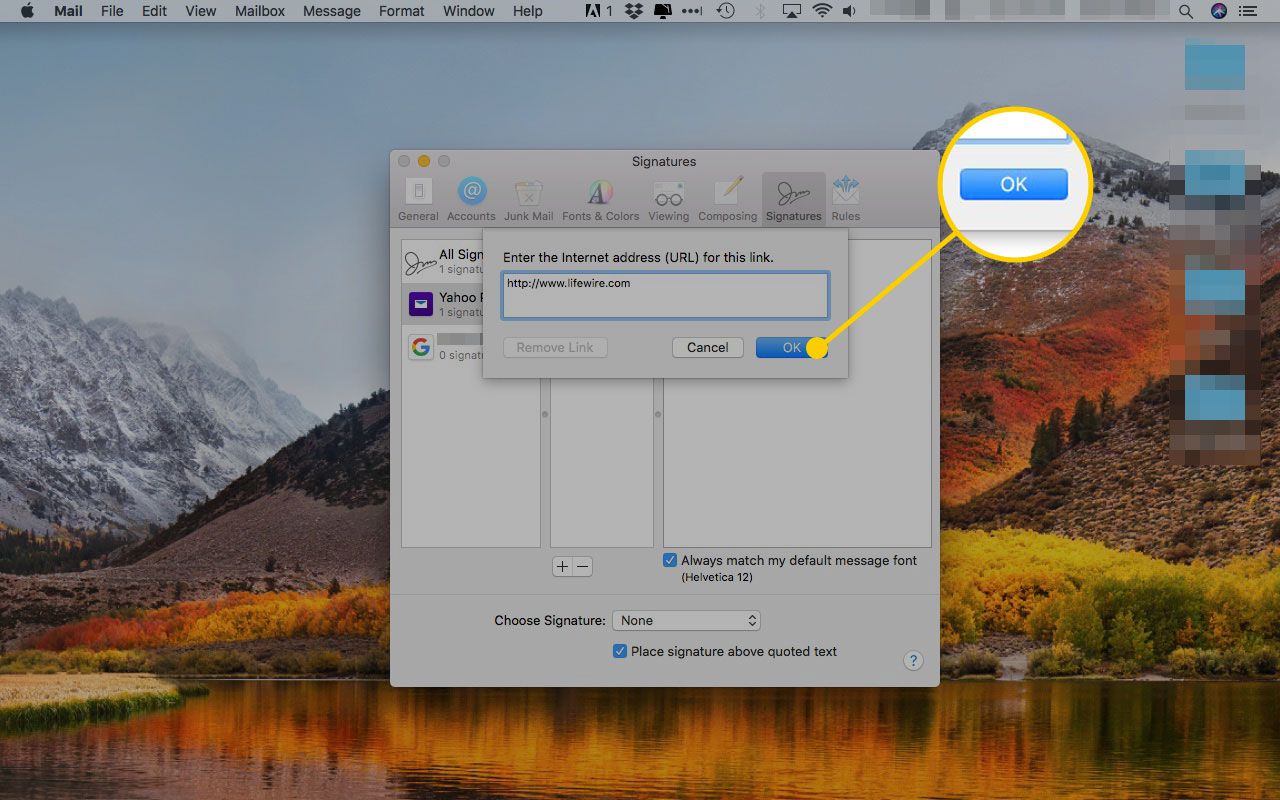Add a signature with plus button
Screen dimensions: 1280x800
point(562,566)
